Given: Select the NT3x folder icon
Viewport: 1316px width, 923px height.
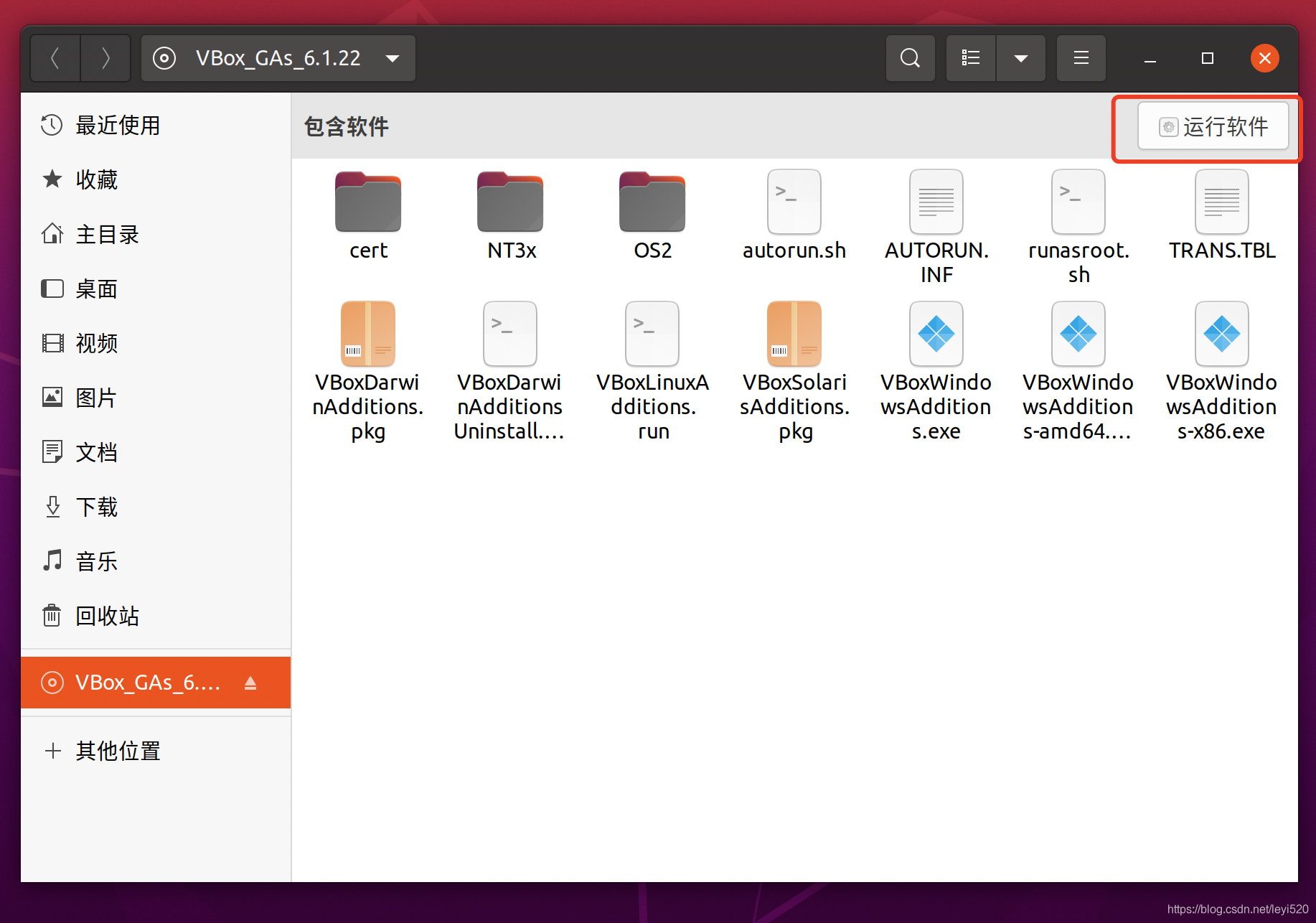Looking at the screenshot, I should tap(510, 202).
